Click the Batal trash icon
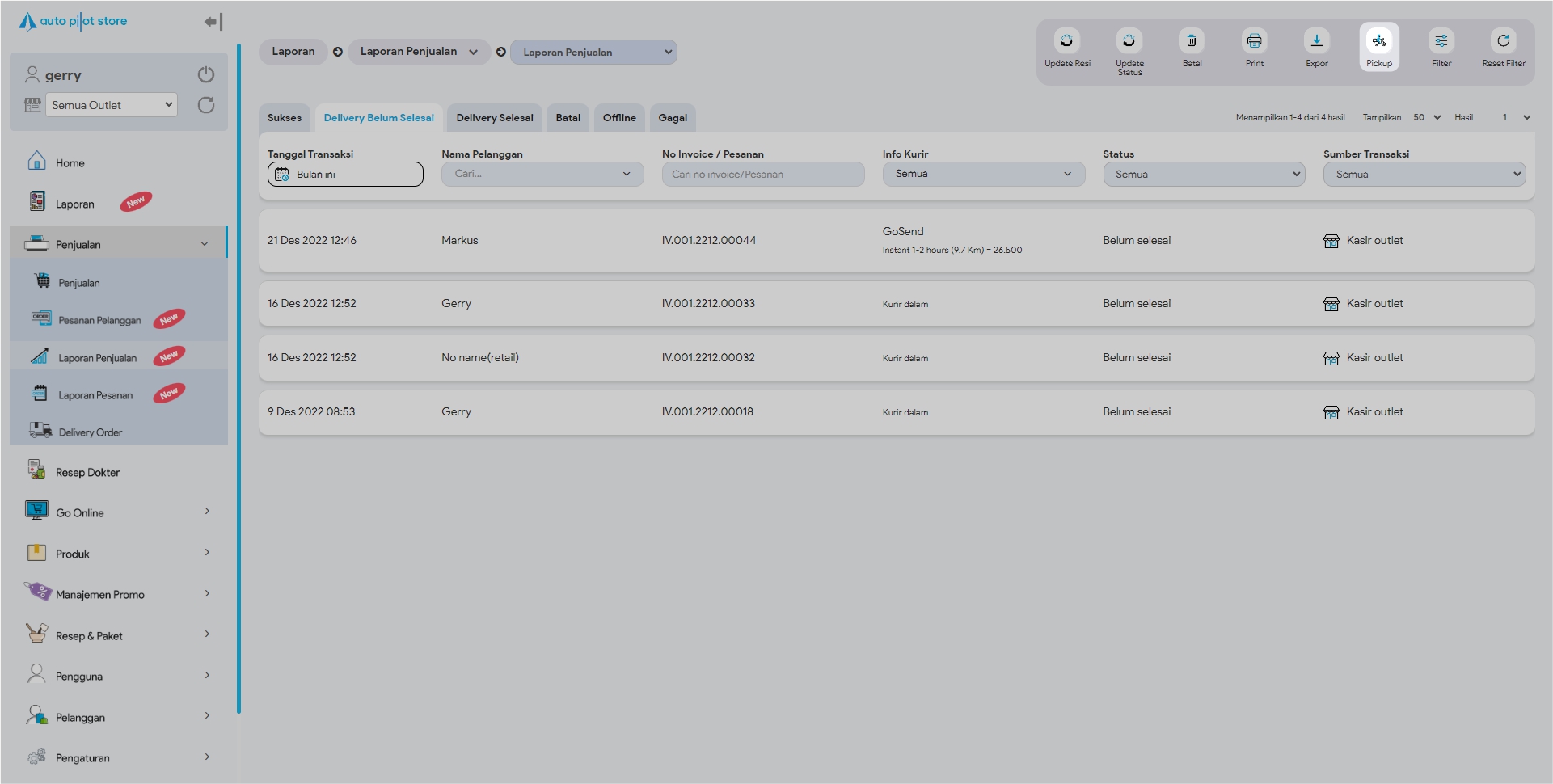The width and height of the screenshot is (1553, 784). [1191, 41]
